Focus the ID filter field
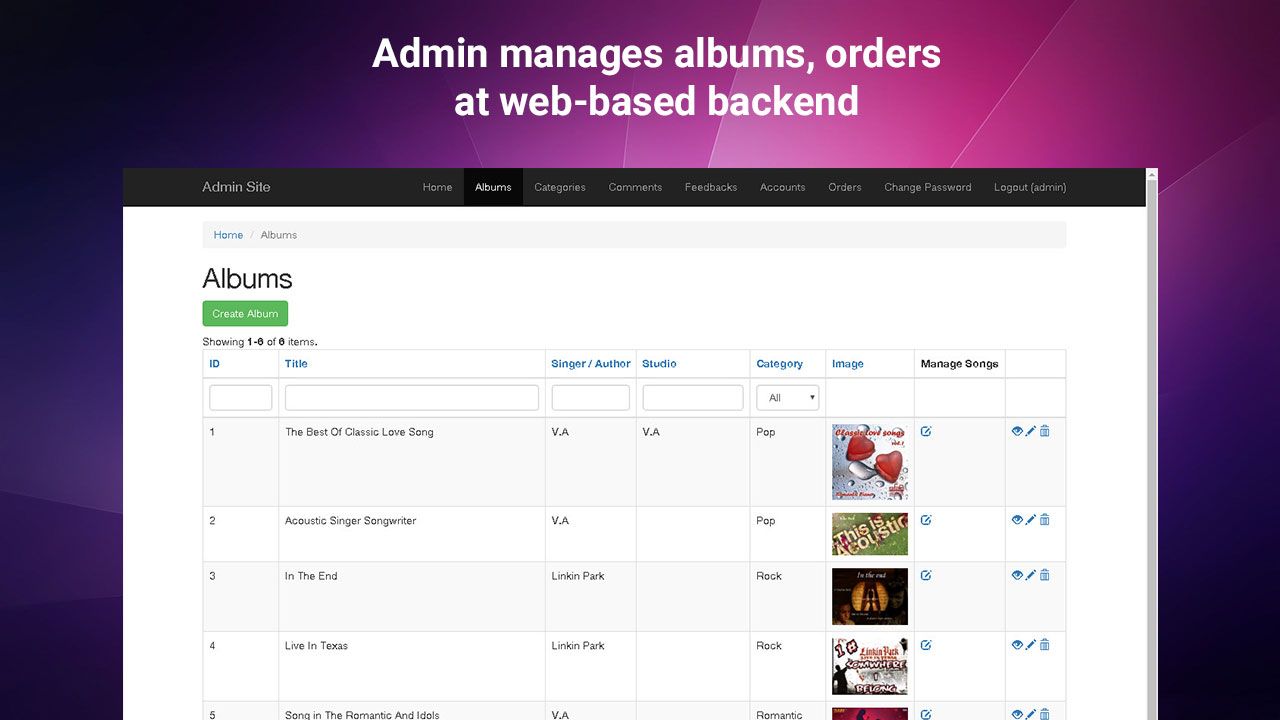The height and width of the screenshot is (720, 1280). 241,397
